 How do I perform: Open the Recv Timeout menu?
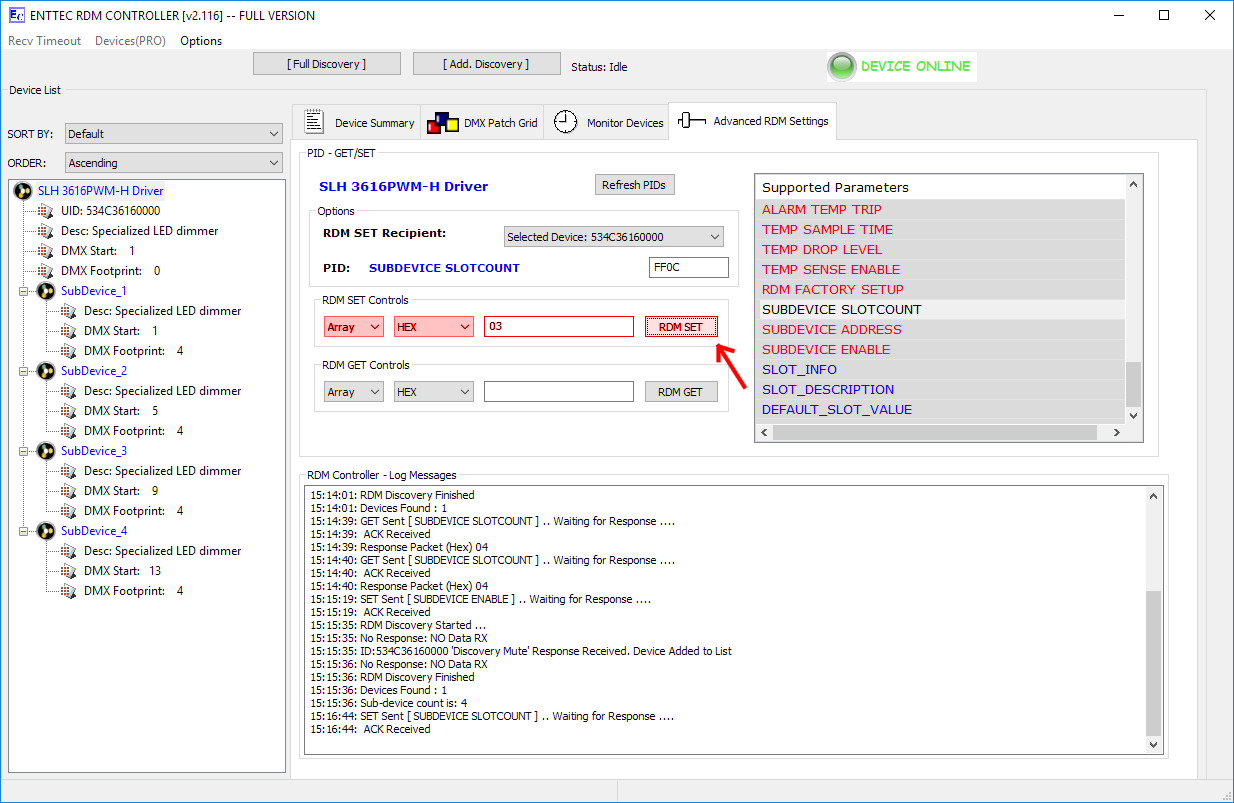click(x=44, y=41)
